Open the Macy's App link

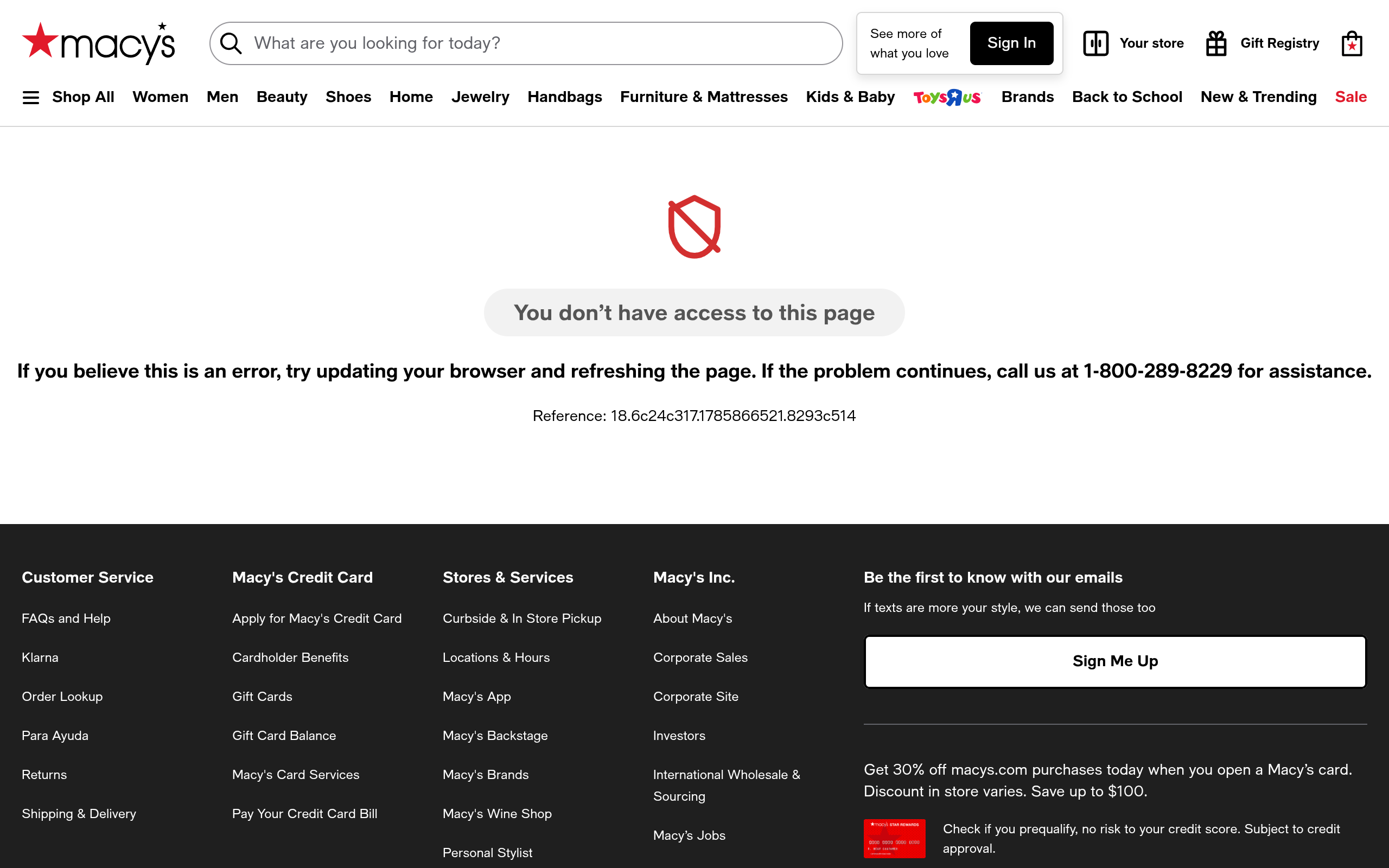476,697
